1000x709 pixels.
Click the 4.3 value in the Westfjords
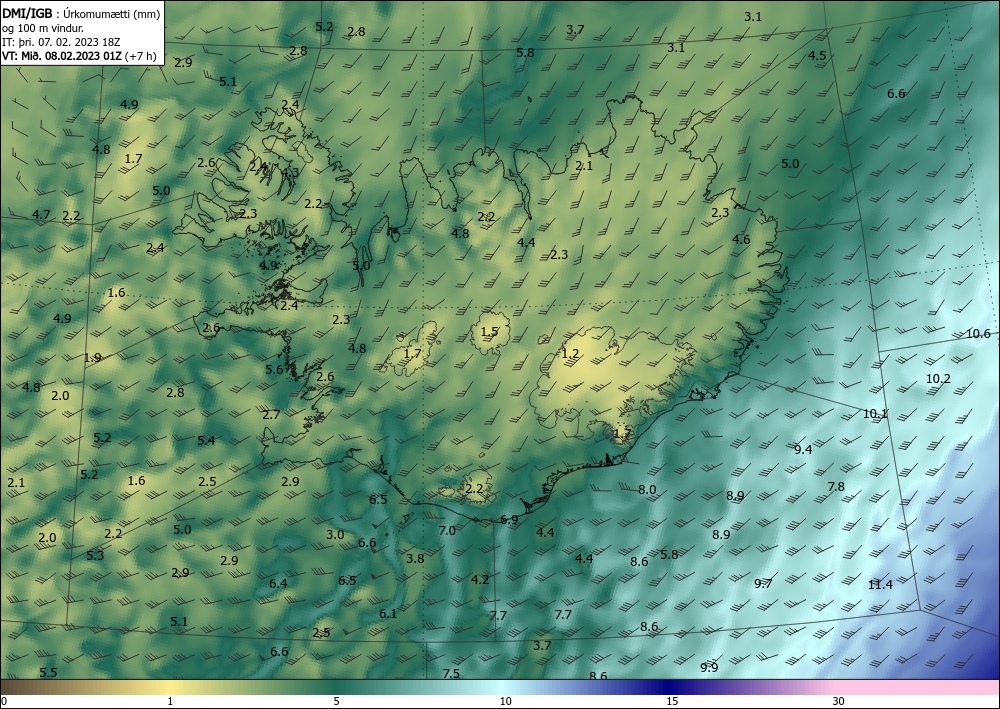point(290,172)
